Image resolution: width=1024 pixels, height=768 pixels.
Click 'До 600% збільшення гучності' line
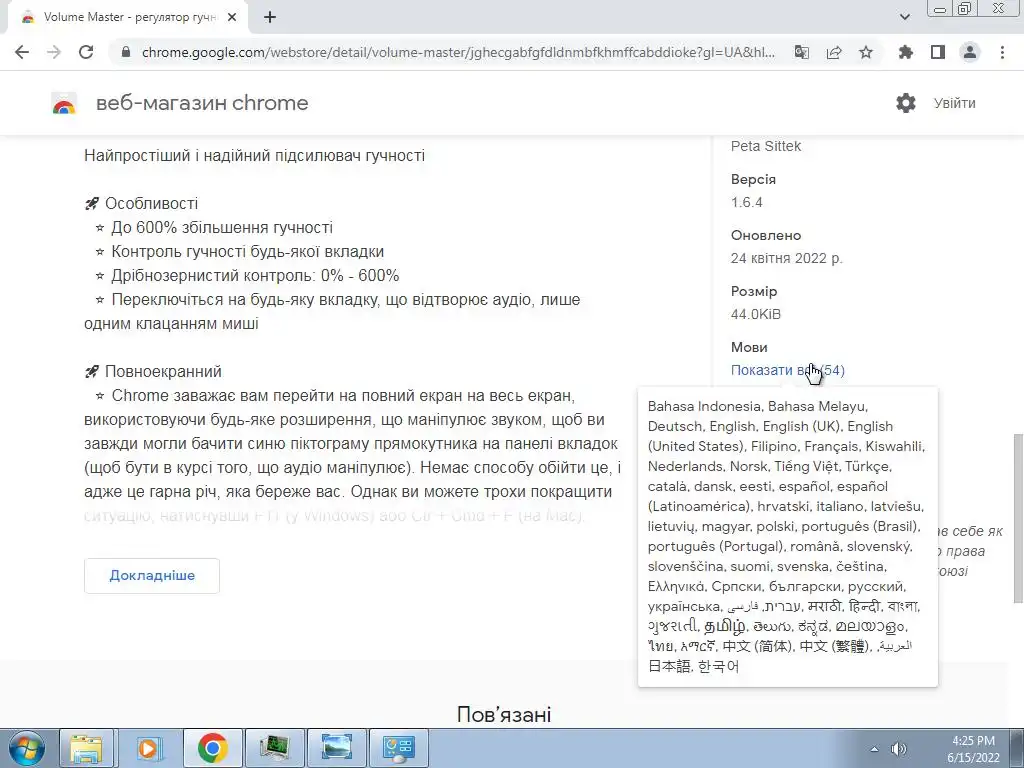pyautogui.click(x=221, y=227)
